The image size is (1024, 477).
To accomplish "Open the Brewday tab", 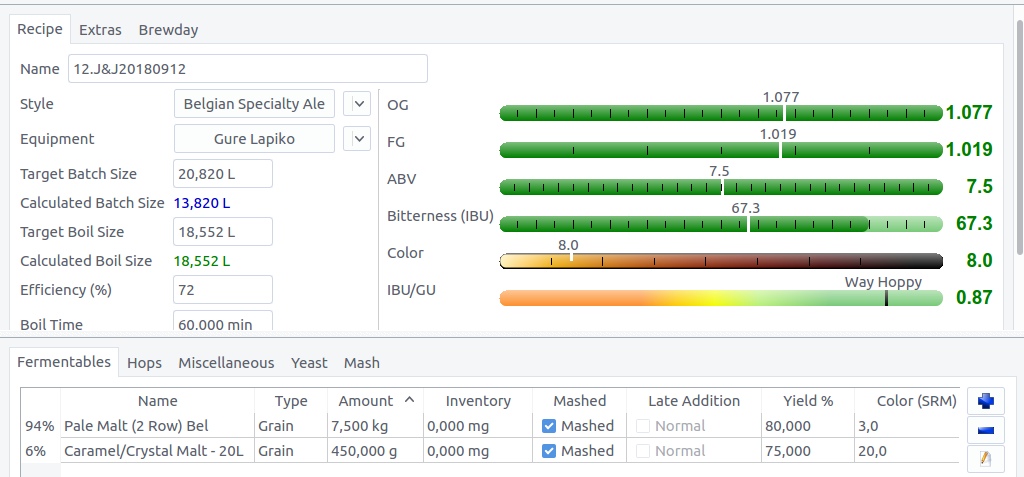I will coord(168,30).
